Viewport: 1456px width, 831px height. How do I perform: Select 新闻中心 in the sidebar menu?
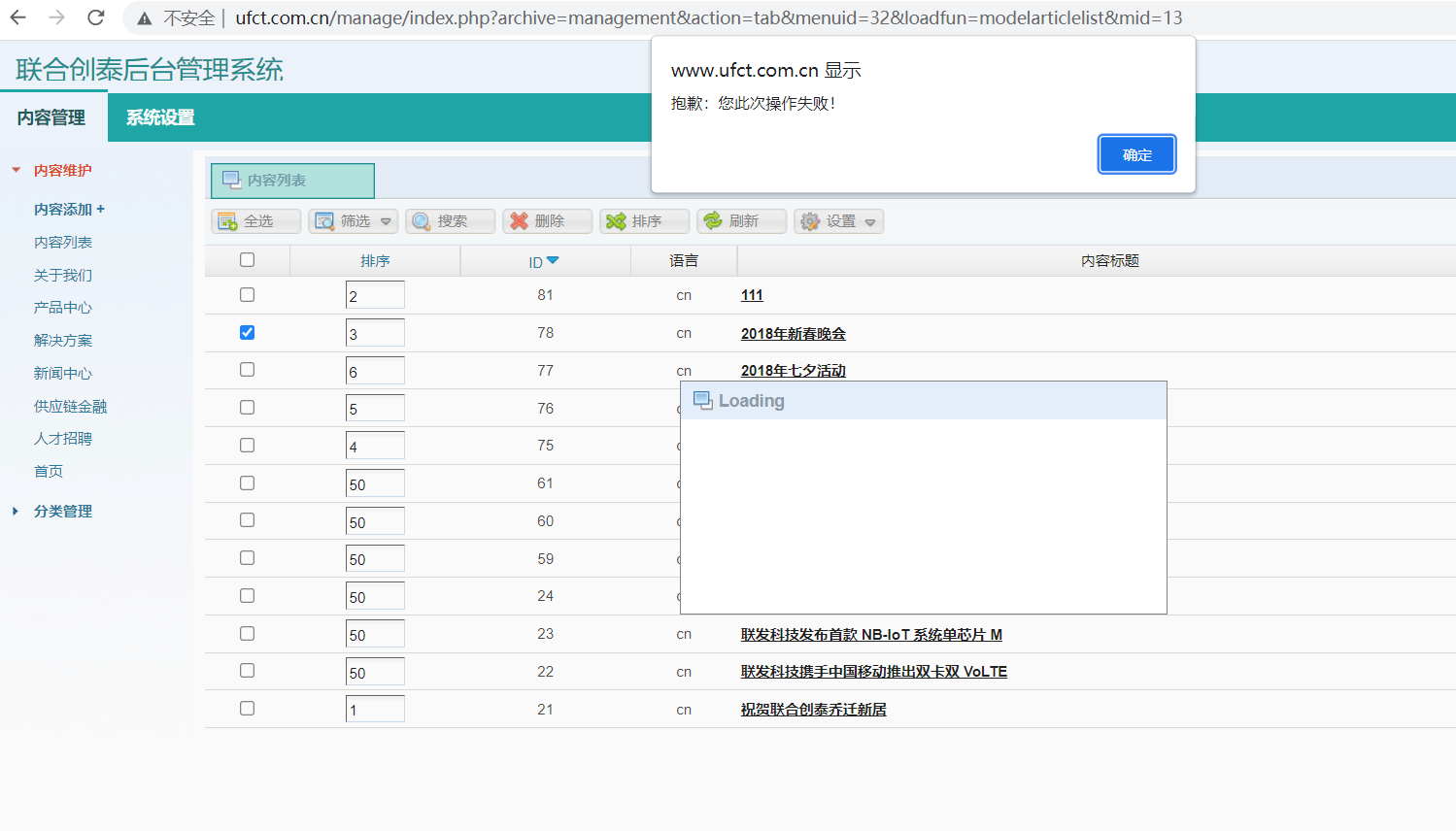point(62,373)
